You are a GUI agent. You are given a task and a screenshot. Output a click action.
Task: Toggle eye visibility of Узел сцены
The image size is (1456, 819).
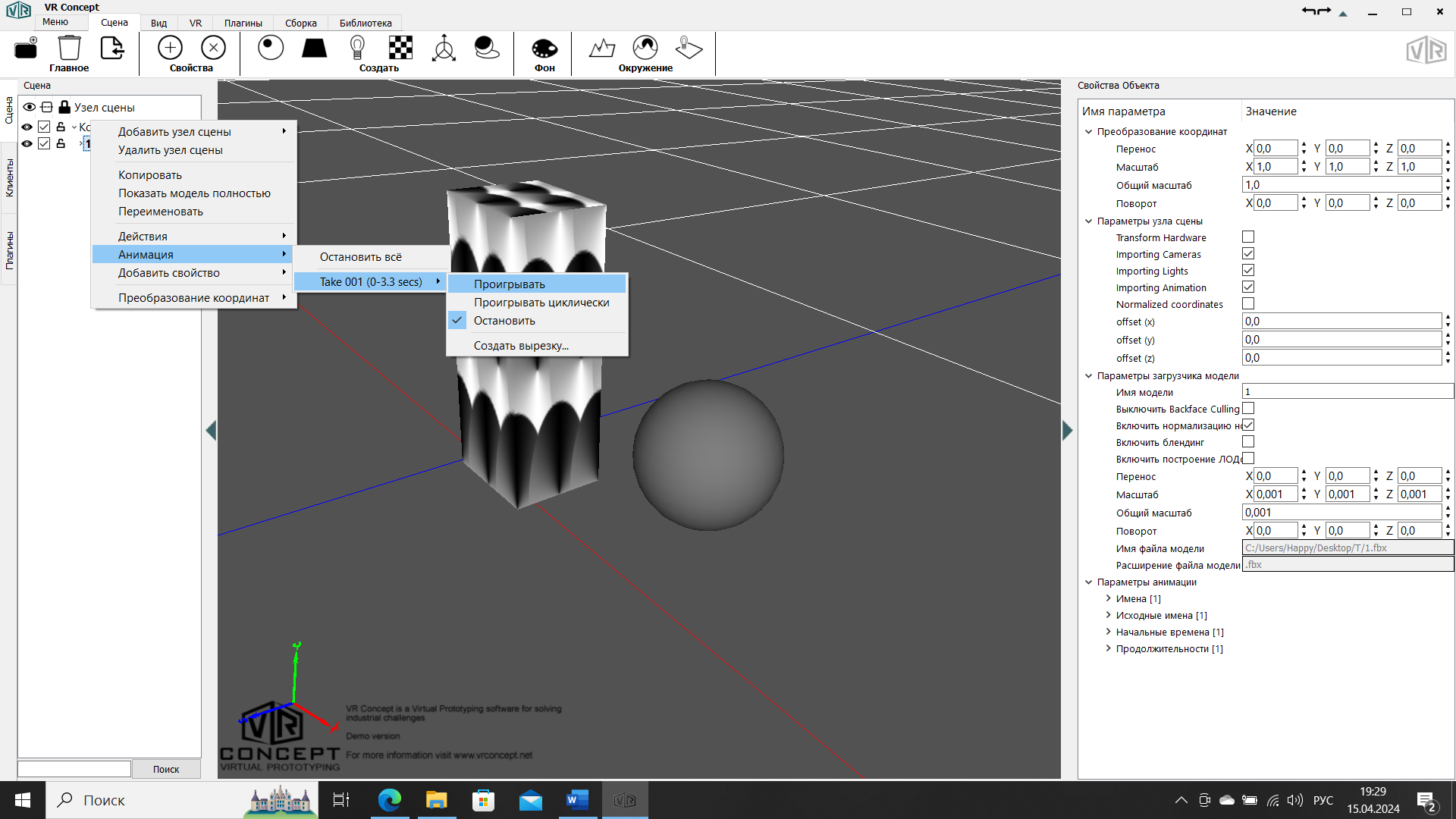(x=29, y=107)
